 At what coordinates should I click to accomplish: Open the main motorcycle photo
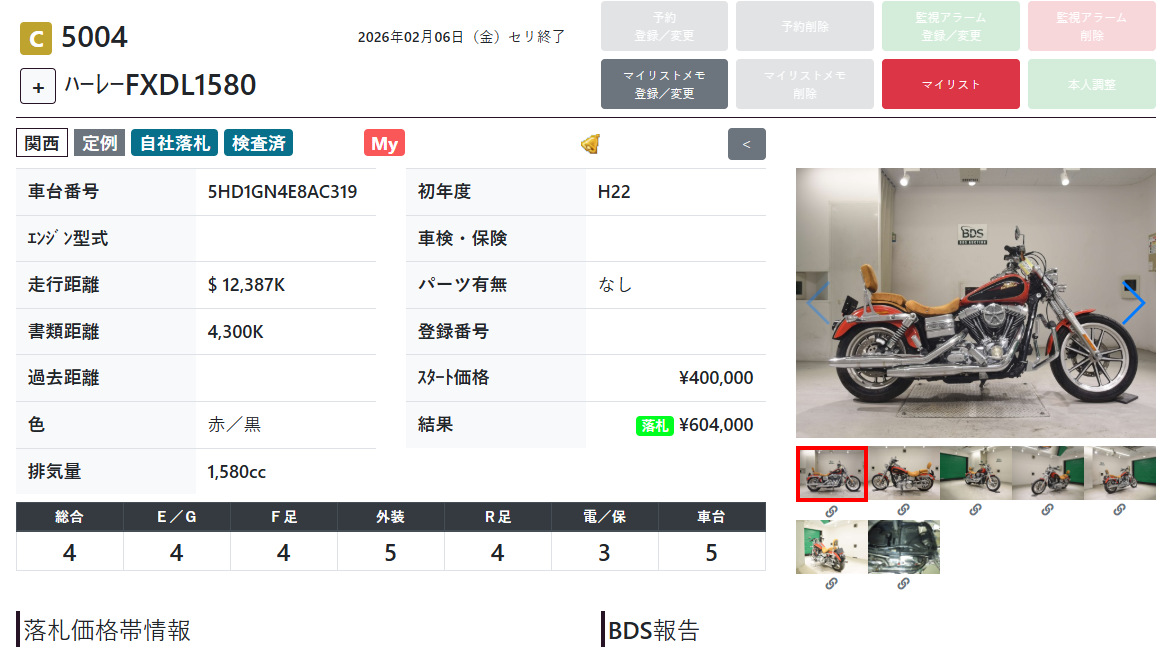click(976, 302)
